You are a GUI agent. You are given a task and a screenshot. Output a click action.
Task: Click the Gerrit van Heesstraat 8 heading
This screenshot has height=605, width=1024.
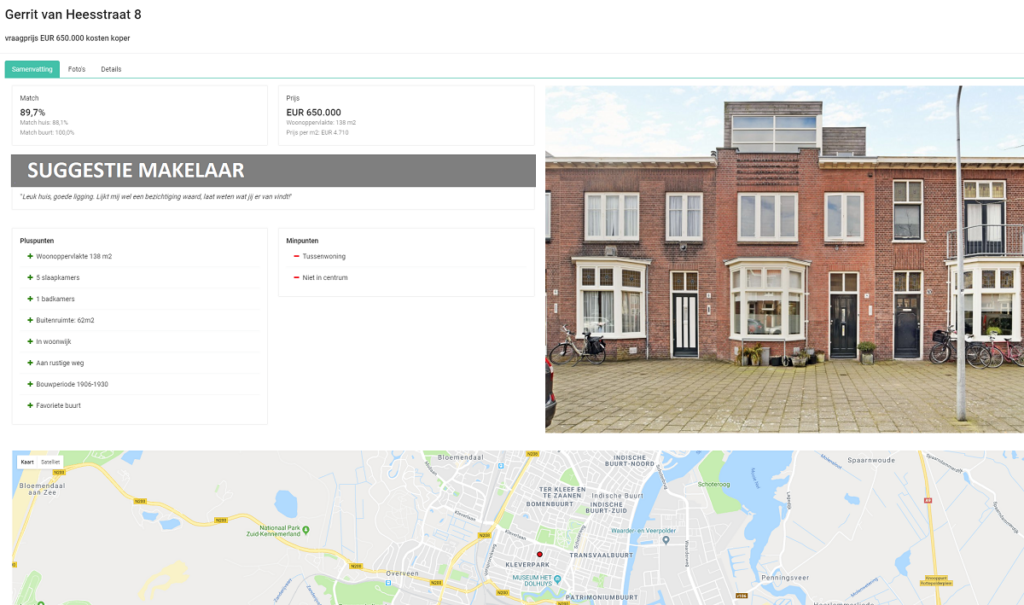pos(73,14)
